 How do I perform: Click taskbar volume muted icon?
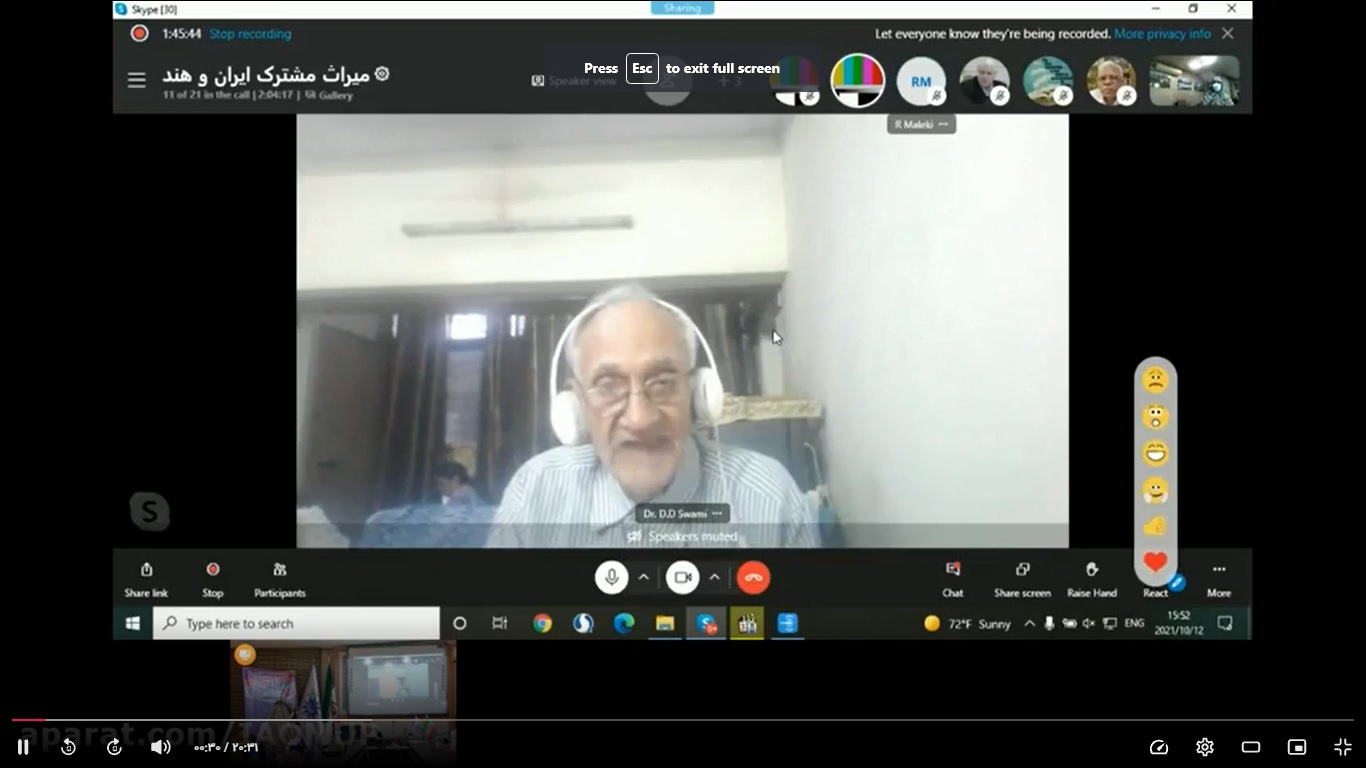click(1089, 623)
